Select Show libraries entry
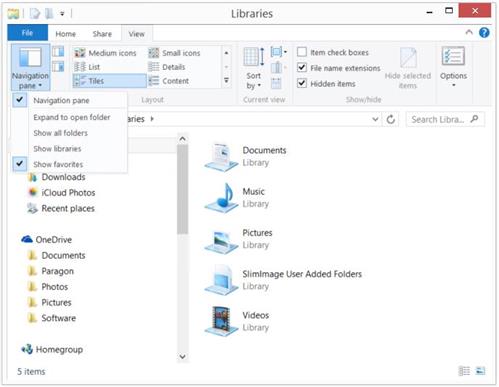The height and width of the screenshot is (387, 499). point(69,149)
